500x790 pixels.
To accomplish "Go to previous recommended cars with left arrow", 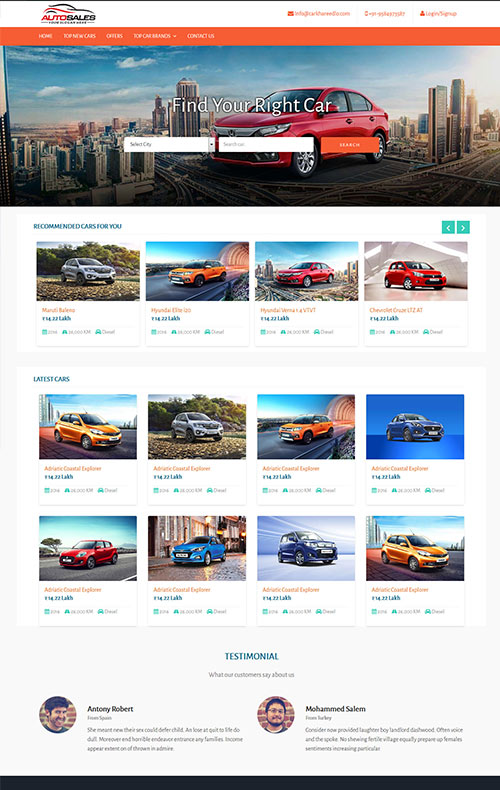I will click(x=448, y=227).
